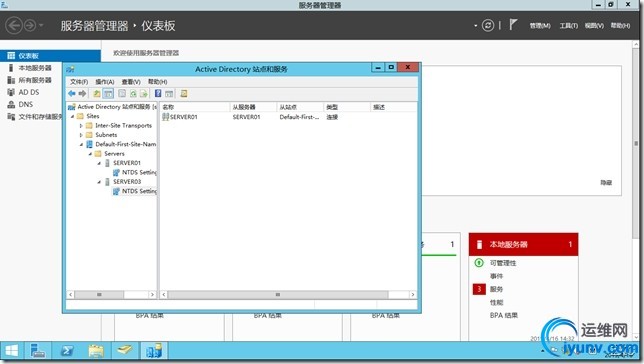Select SERVER01 connection object icon
The height and width of the screenshot is (364, 644).
(166, 117)
